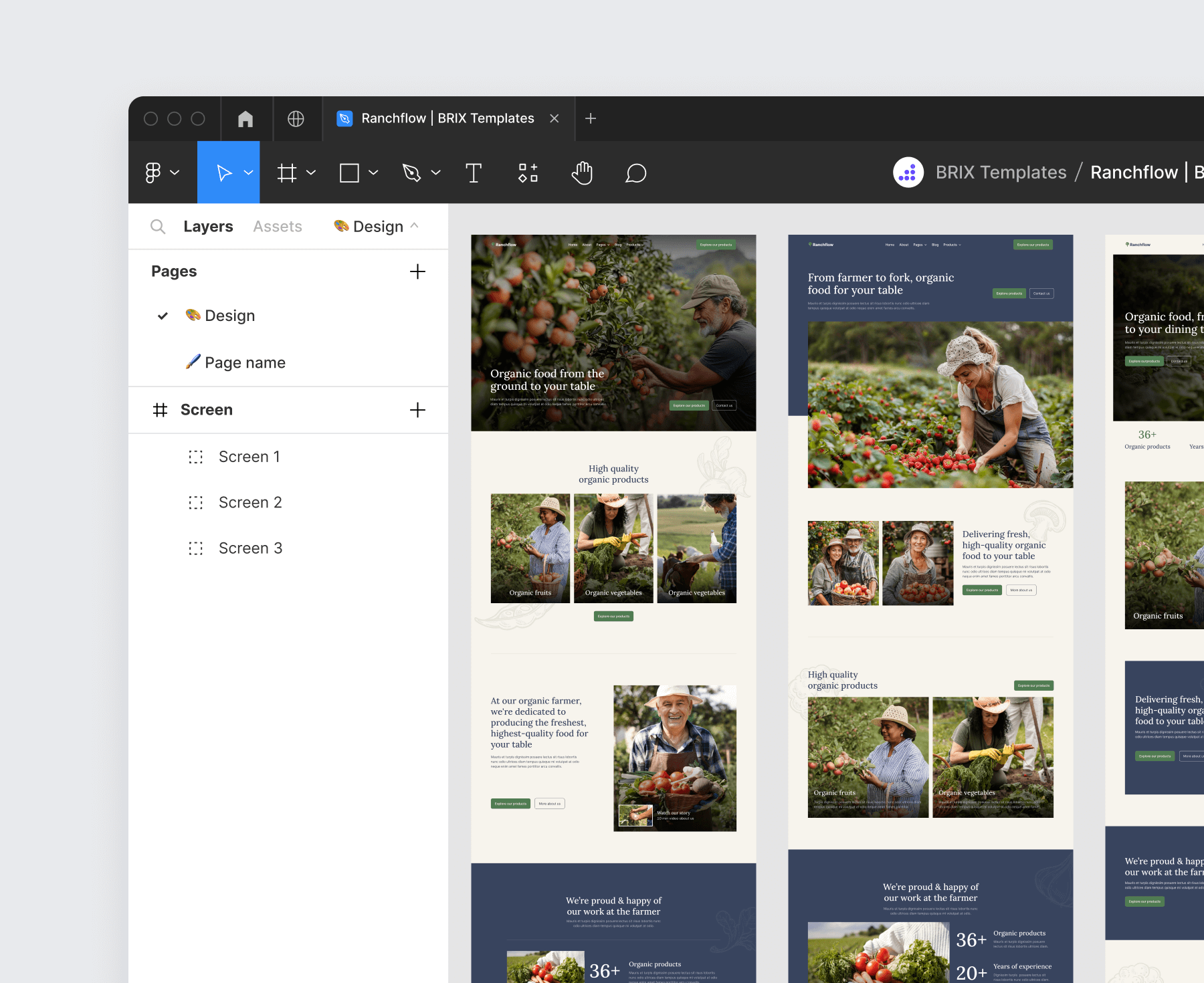Add a new page with the plus icon

(417, 271)
